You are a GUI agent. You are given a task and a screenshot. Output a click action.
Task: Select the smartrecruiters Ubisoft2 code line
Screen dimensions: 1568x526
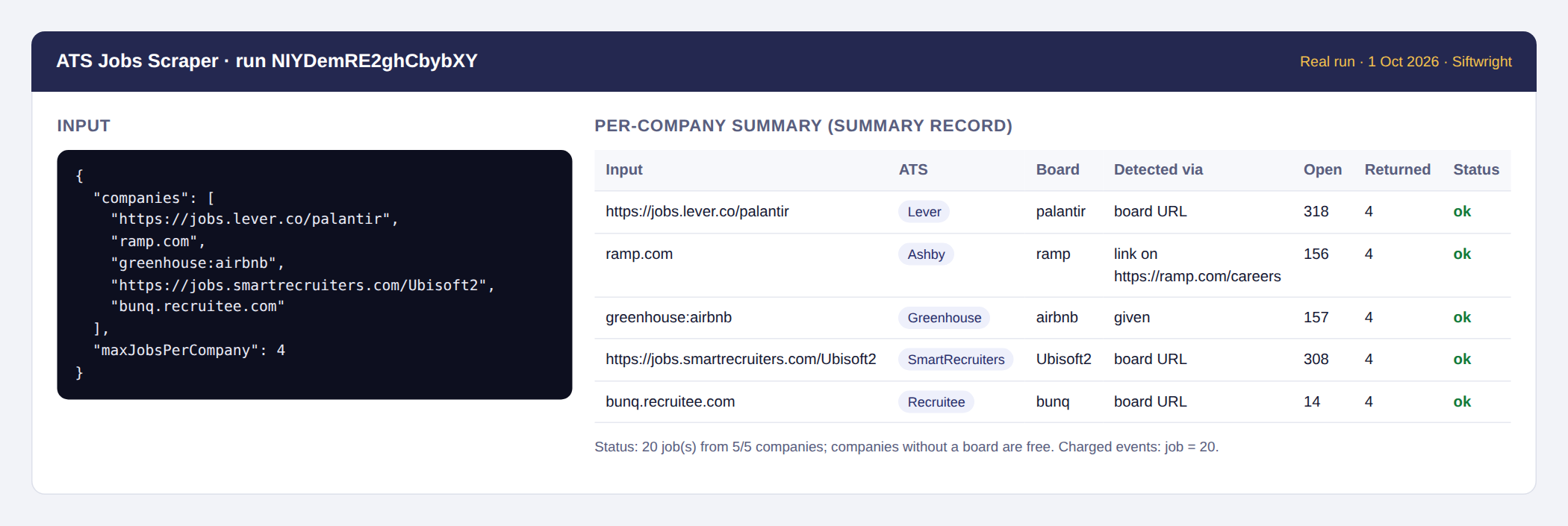pyautogui.click(x=302, y=285)
